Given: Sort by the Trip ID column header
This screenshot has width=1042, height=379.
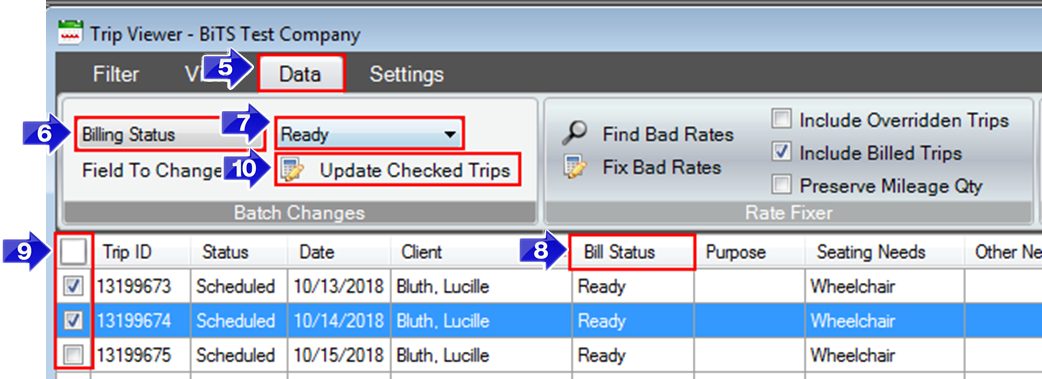Looking at the screenshot, I should [141, 252].
